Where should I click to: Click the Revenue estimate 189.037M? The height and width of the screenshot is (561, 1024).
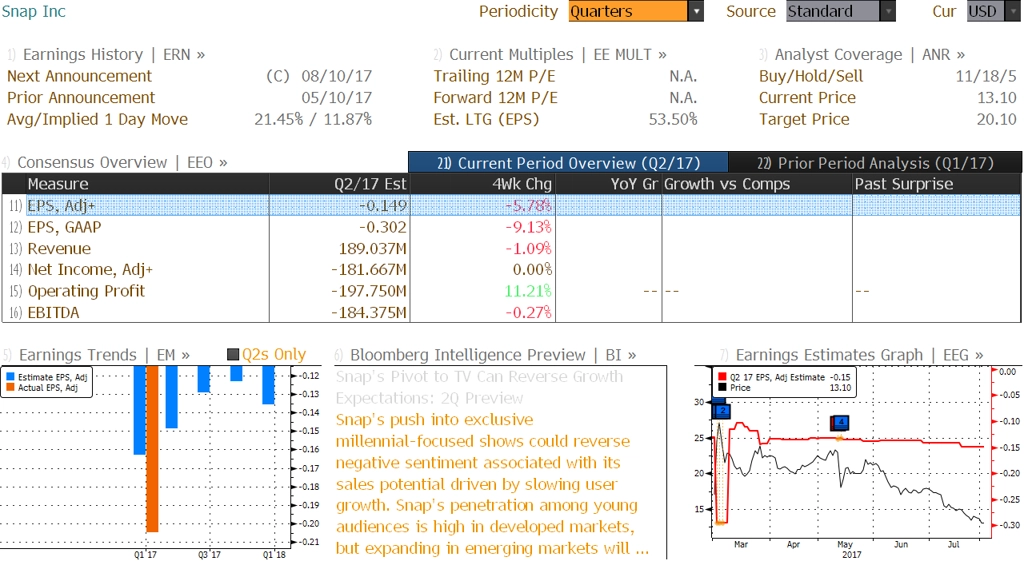(372, 248)
